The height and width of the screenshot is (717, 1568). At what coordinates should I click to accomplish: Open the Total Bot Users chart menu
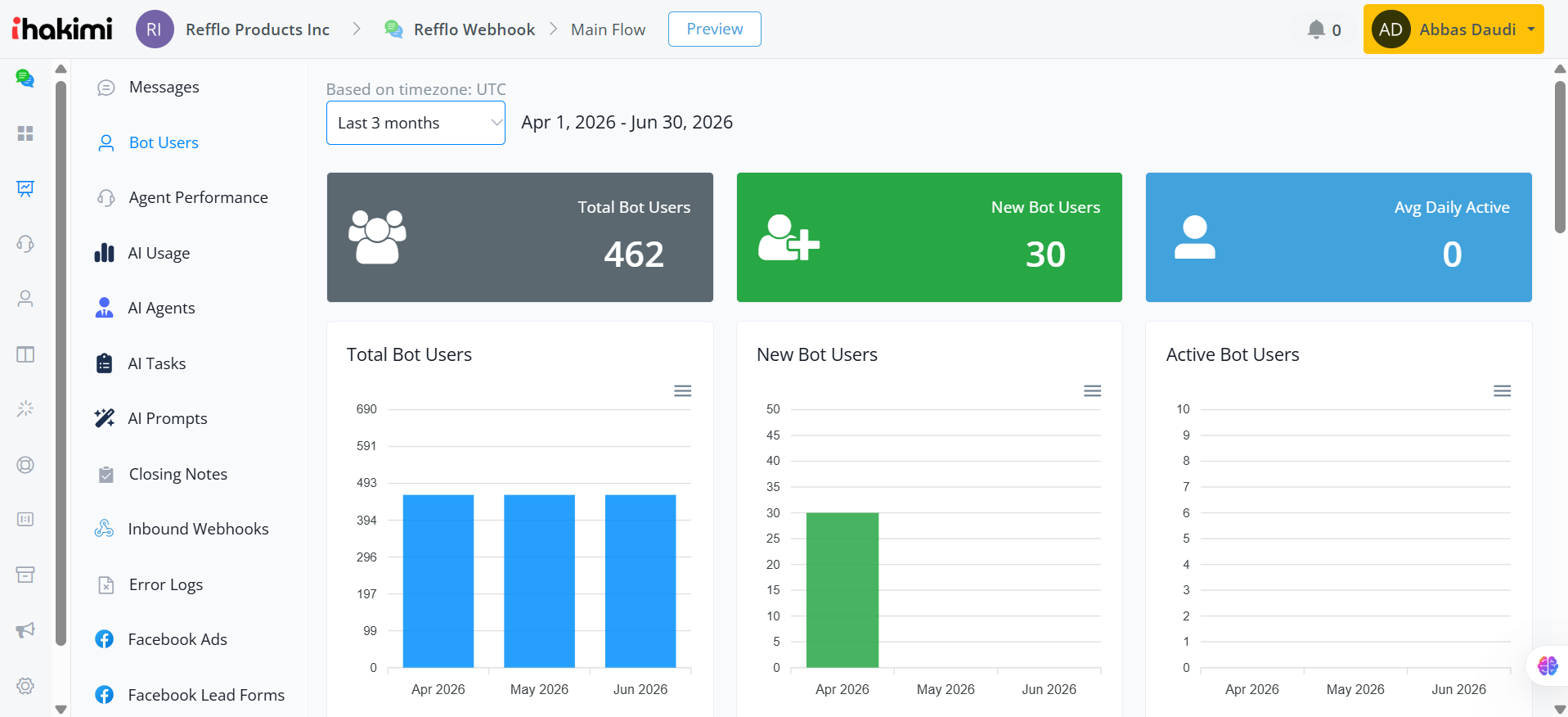[x=683, y=391]
